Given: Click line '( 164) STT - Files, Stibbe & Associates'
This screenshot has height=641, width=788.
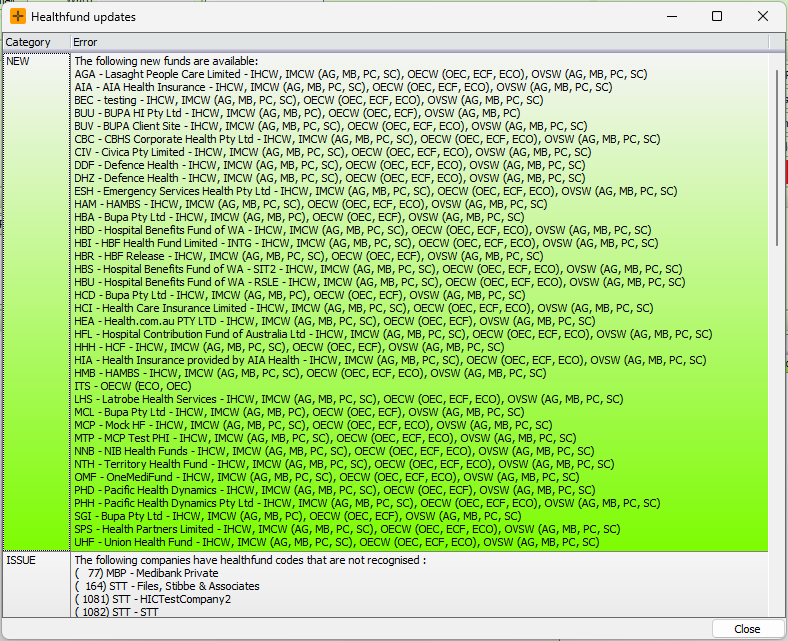Looking at the screenshot, I should coord(167,586).
